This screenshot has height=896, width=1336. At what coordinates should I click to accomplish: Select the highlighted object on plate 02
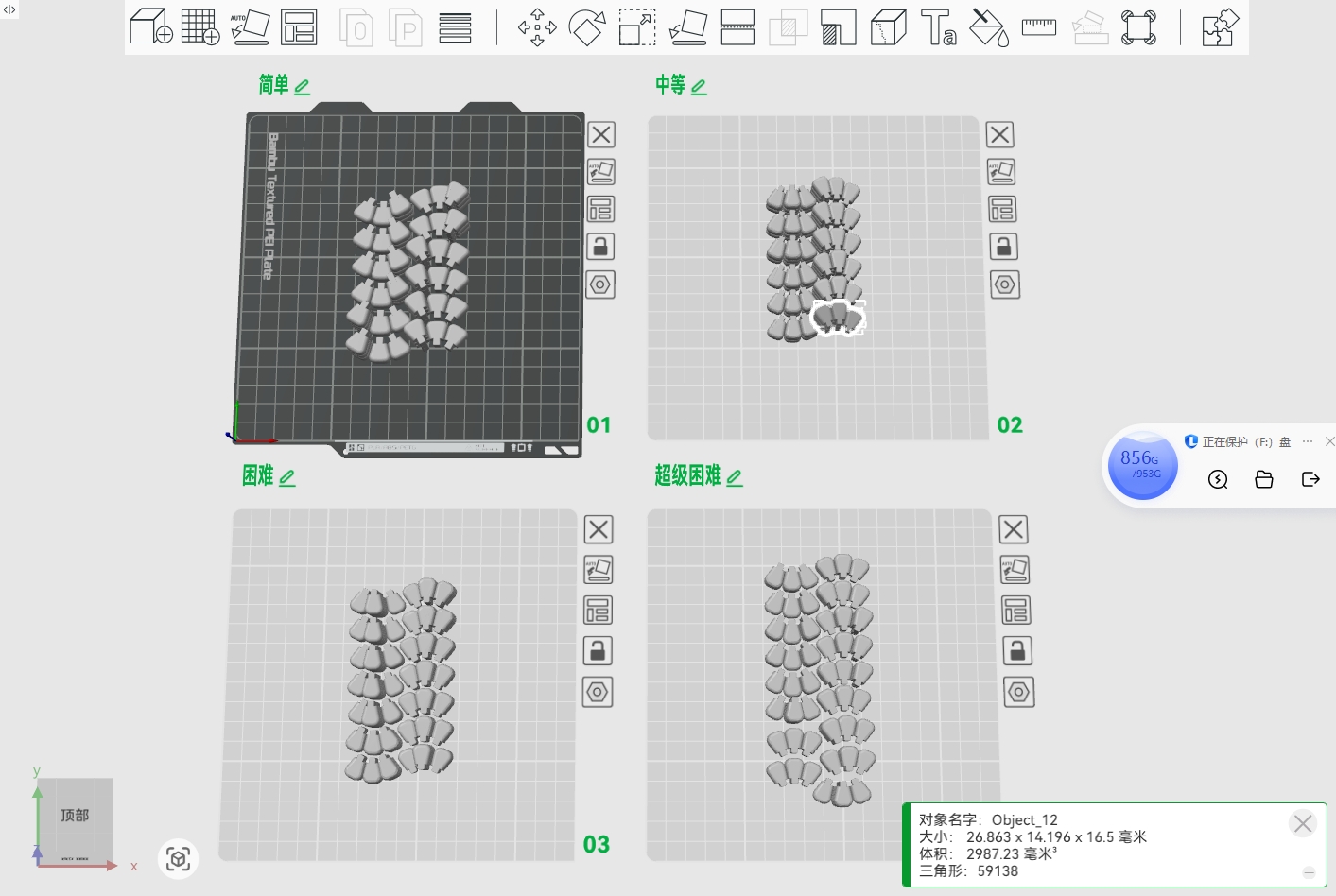pyautogui.click(x=838, y=318)
